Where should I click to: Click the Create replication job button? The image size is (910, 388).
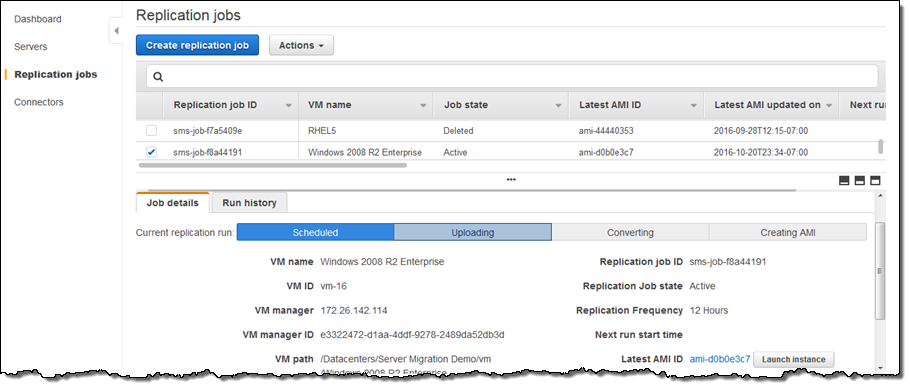click(197, 45)
